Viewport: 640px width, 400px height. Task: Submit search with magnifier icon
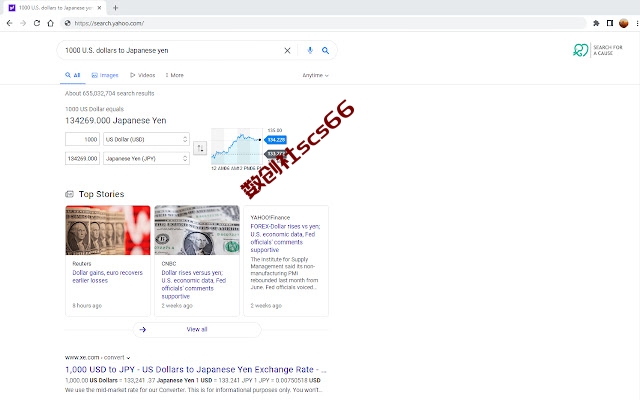(325, 51)
